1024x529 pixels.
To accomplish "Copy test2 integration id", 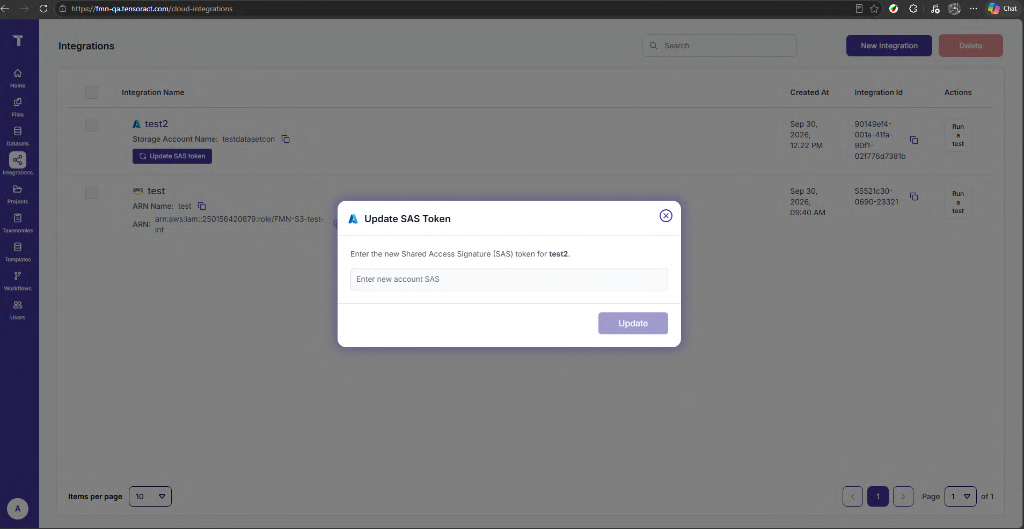I will pos(914,140).
